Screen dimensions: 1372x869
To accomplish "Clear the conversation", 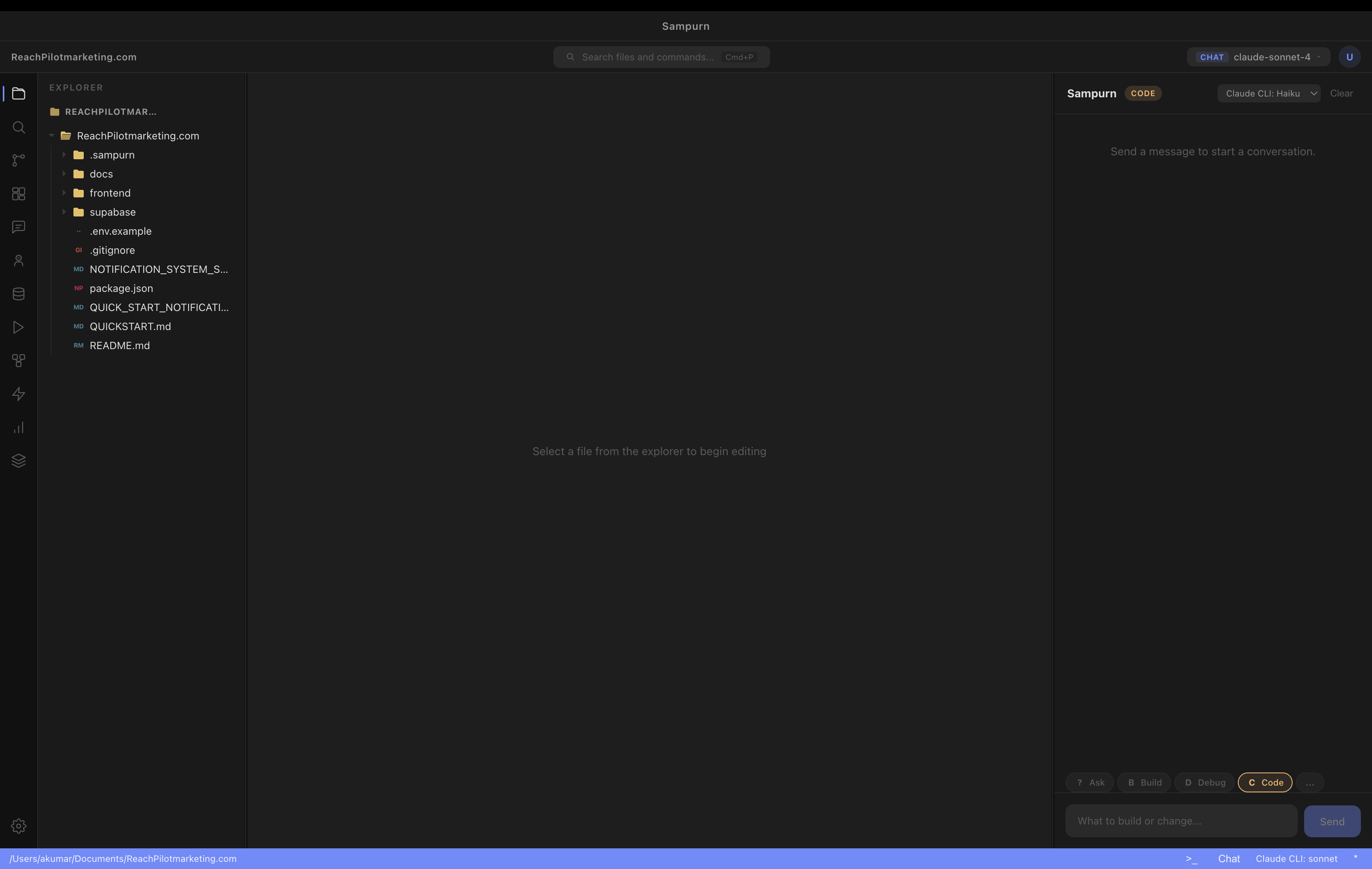I will 1341,93.
